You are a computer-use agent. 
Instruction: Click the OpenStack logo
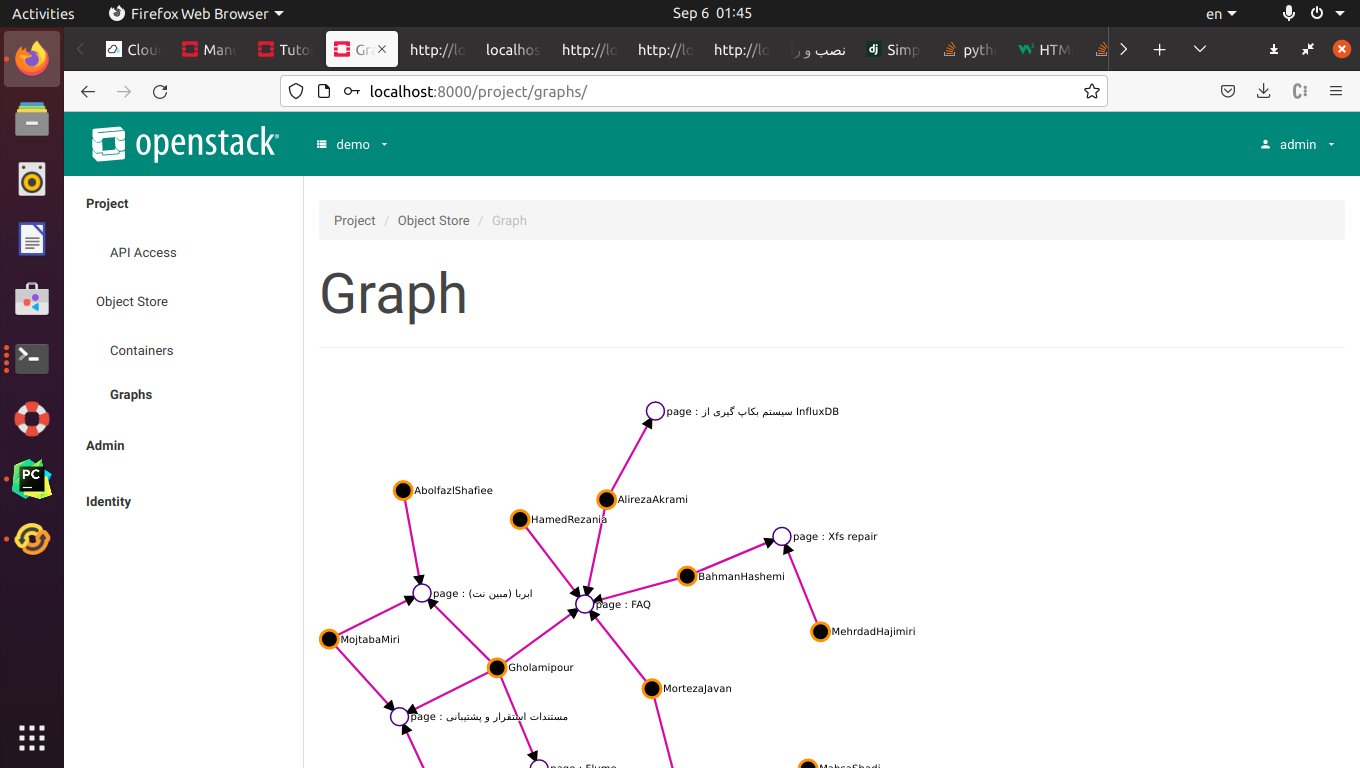[185, 144]
